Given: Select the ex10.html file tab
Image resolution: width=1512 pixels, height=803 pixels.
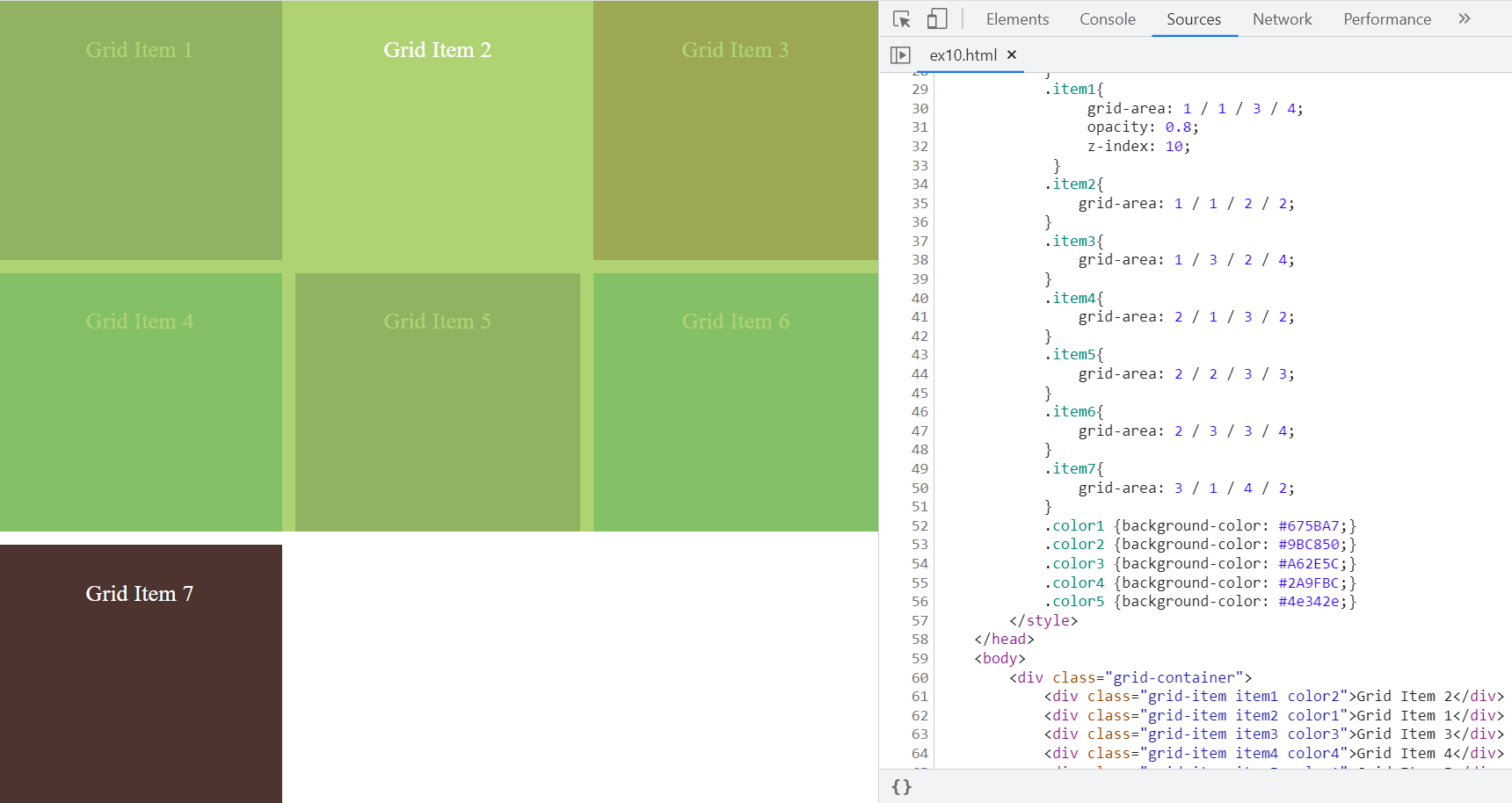Looking at the screenshot, I should tap(963, 55).
